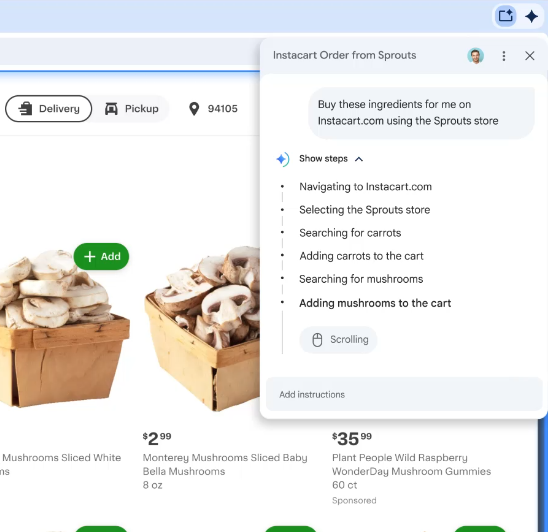Image resolution: width=549 pixels, height=532 pixels.
Task: Click the 94105 zip code
Action: click(223, 109)
